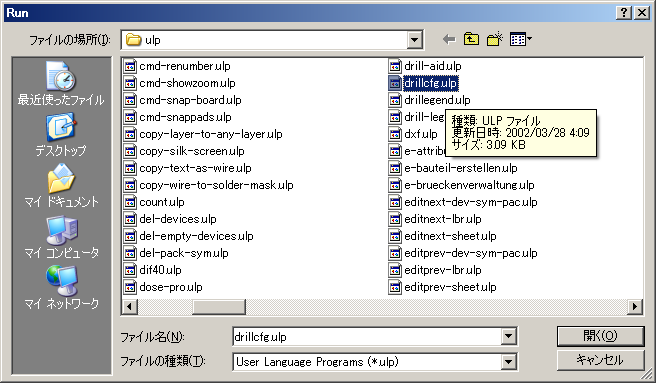Select file editnext-dev-sym-pac.ulp
Image resolution: width=656 pixels, height=383 pixels.
463,203
